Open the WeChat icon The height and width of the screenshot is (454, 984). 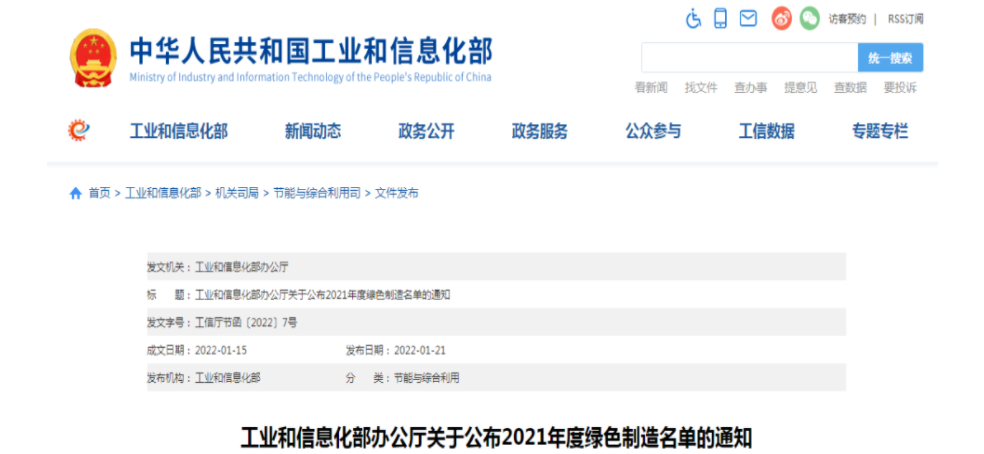(810, 19)
